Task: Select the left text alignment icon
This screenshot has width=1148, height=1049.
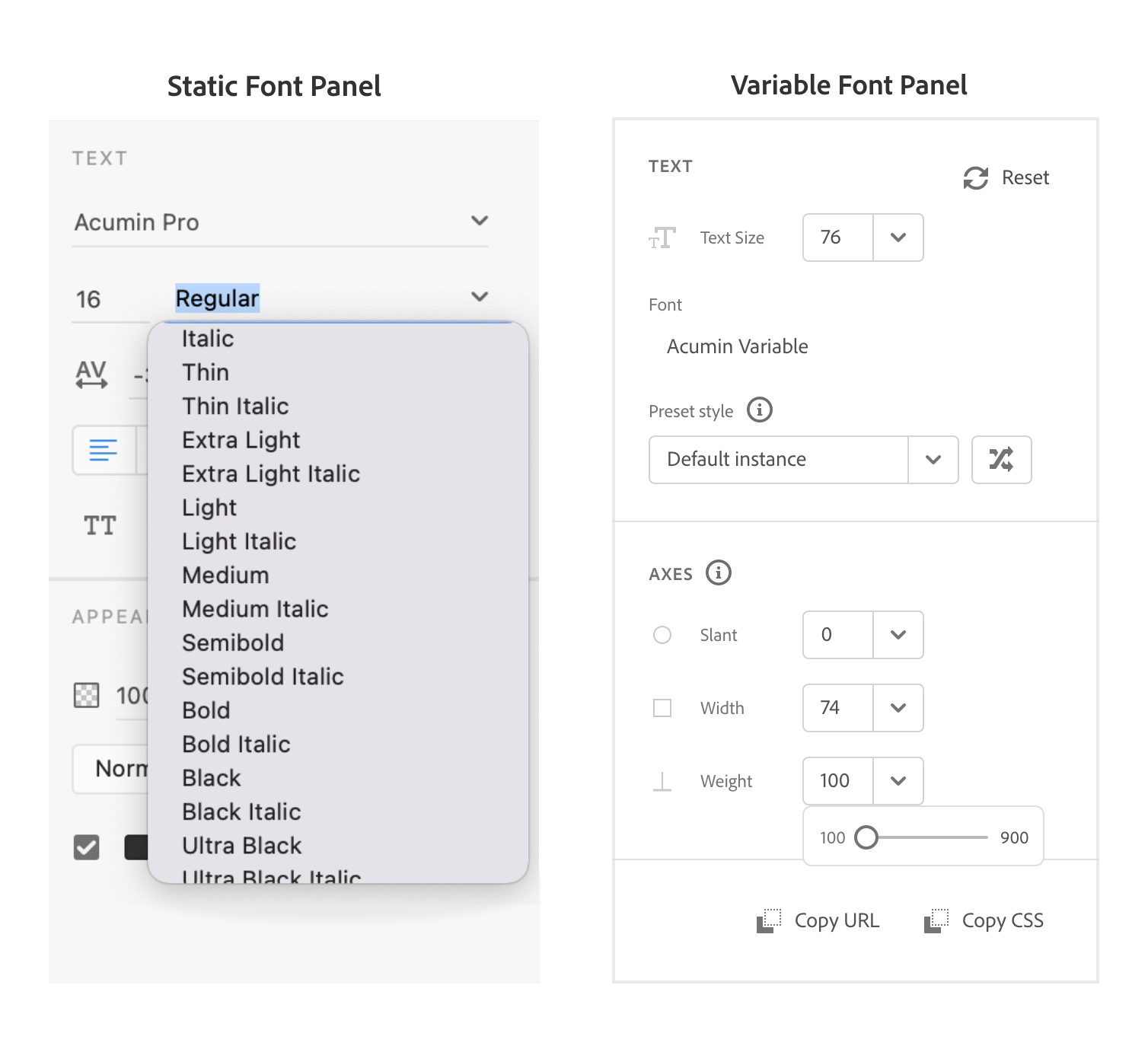Action: 103,450
